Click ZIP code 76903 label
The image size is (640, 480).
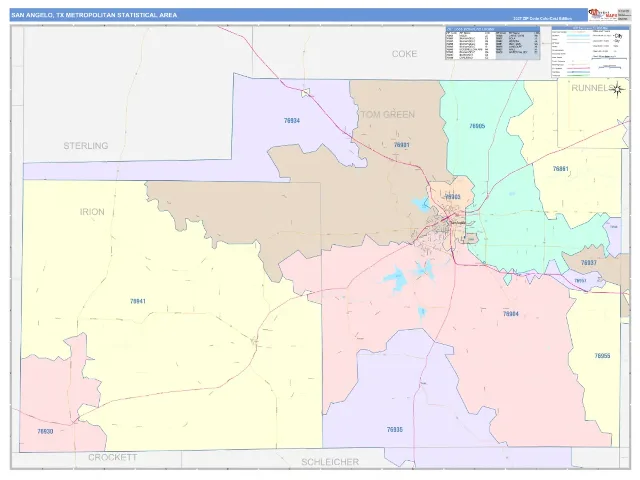coord(452,197)
